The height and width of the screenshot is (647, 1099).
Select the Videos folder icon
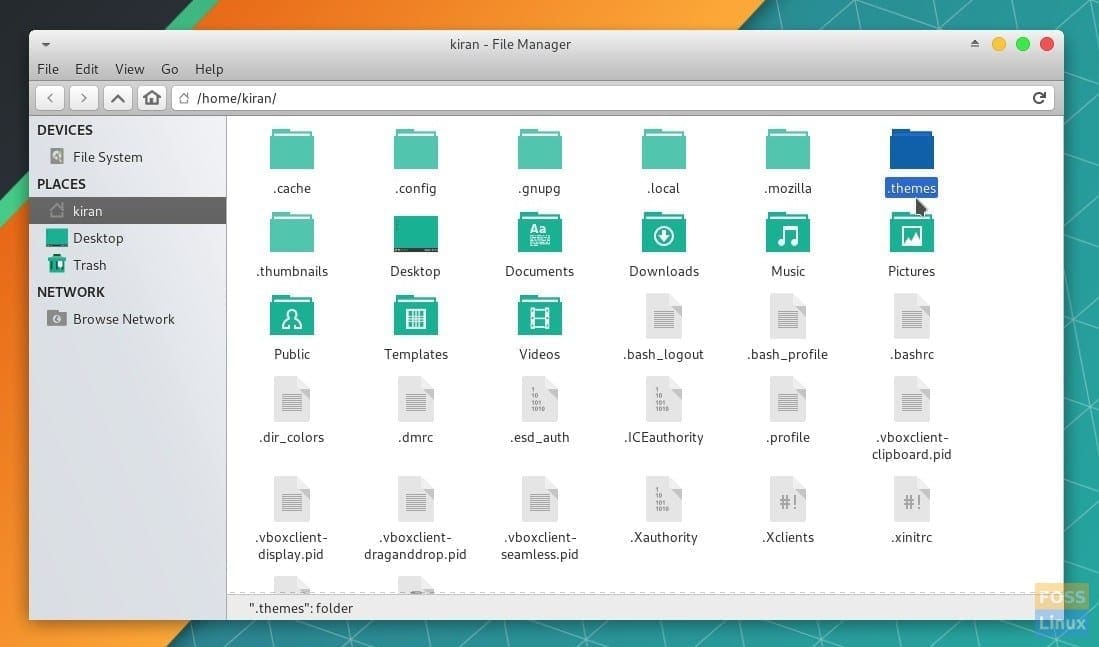[x=540, y=315]
